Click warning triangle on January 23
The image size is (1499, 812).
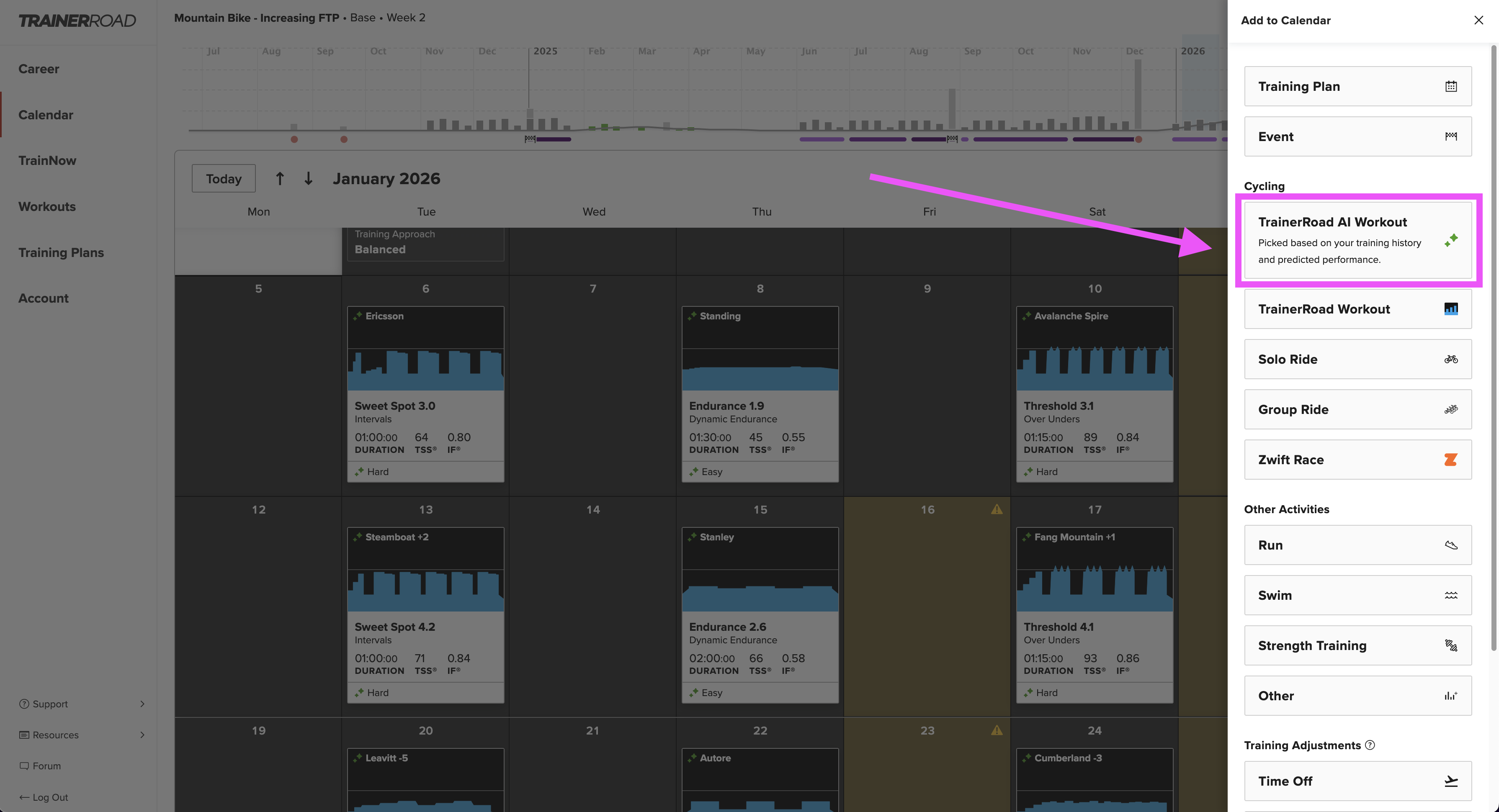point(996,730)
